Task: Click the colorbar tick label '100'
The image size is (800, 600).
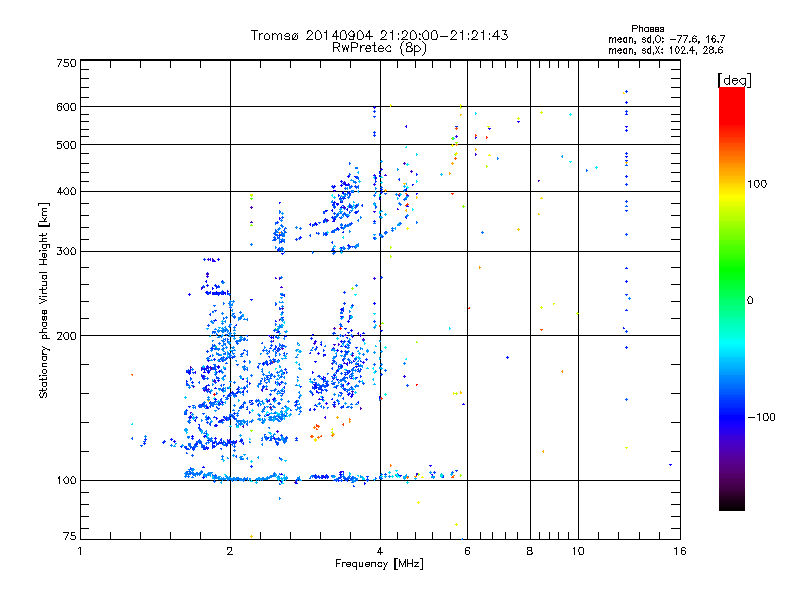Action: tap(757, 184)
